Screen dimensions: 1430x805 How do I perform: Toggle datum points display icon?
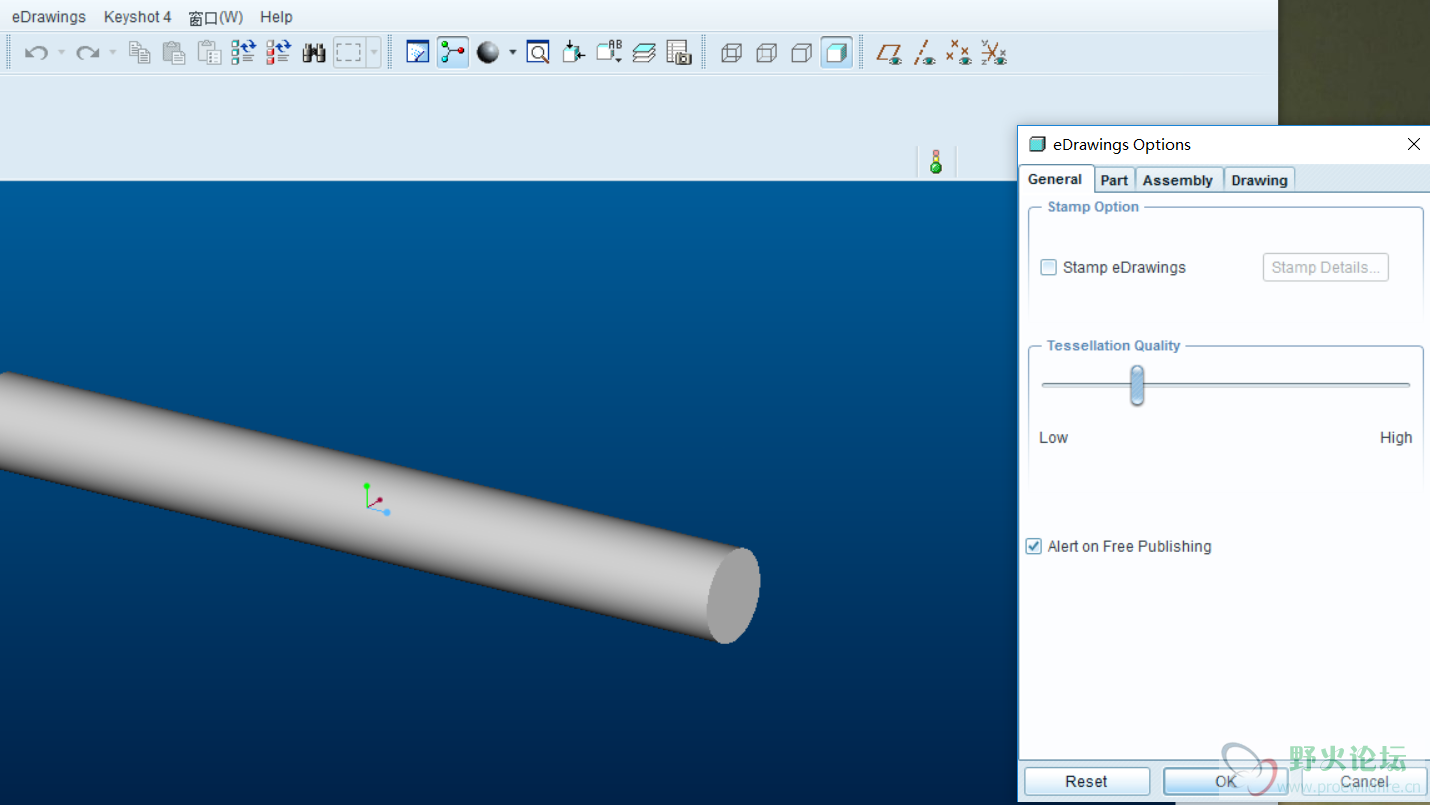959,52
